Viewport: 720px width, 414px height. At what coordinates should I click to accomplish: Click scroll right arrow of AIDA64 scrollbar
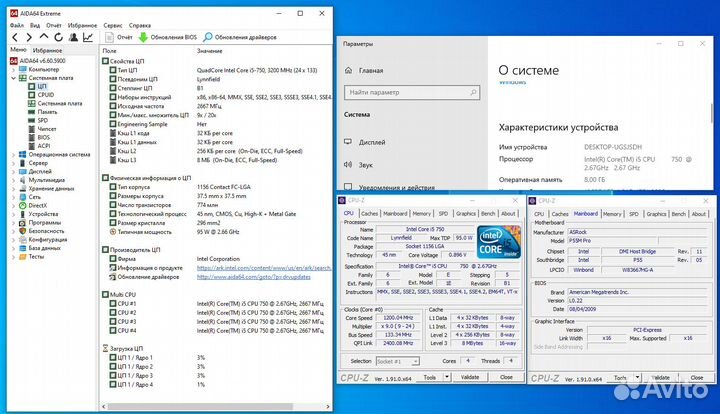click(328, 406)
